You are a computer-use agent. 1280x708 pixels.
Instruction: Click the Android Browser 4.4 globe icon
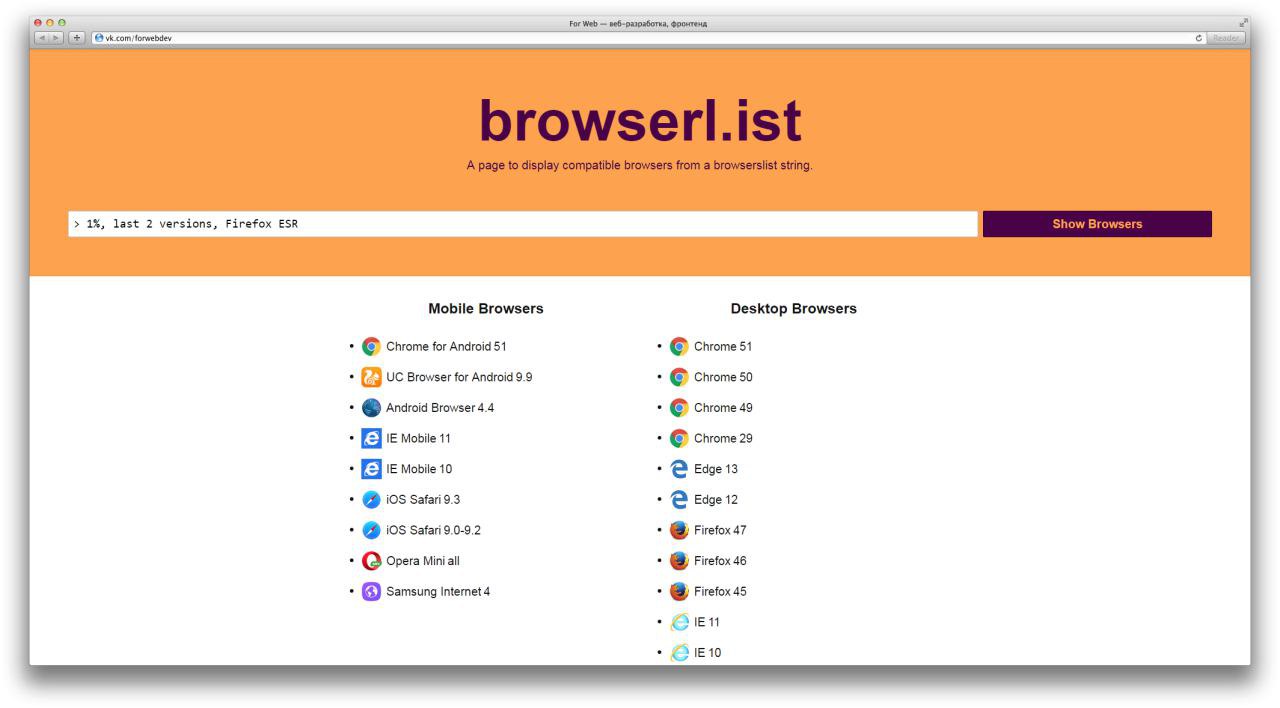click(x=371, y=408)
